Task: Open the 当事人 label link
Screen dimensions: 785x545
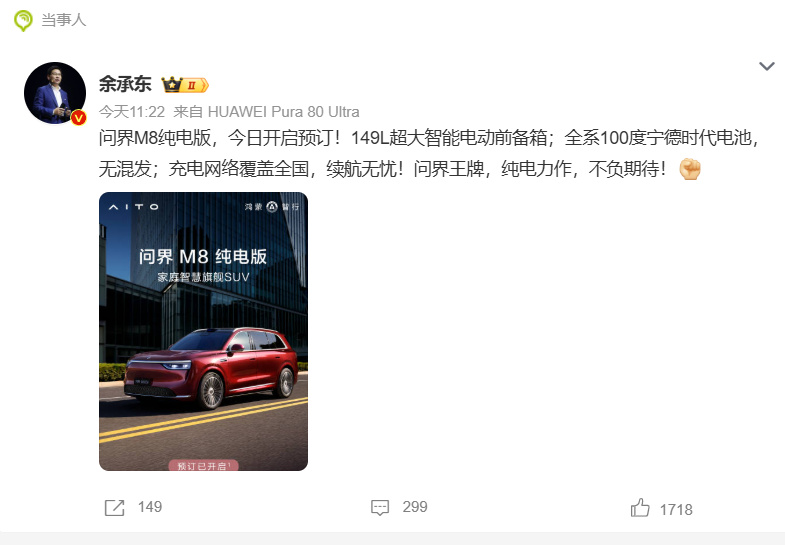Action: 64,20
